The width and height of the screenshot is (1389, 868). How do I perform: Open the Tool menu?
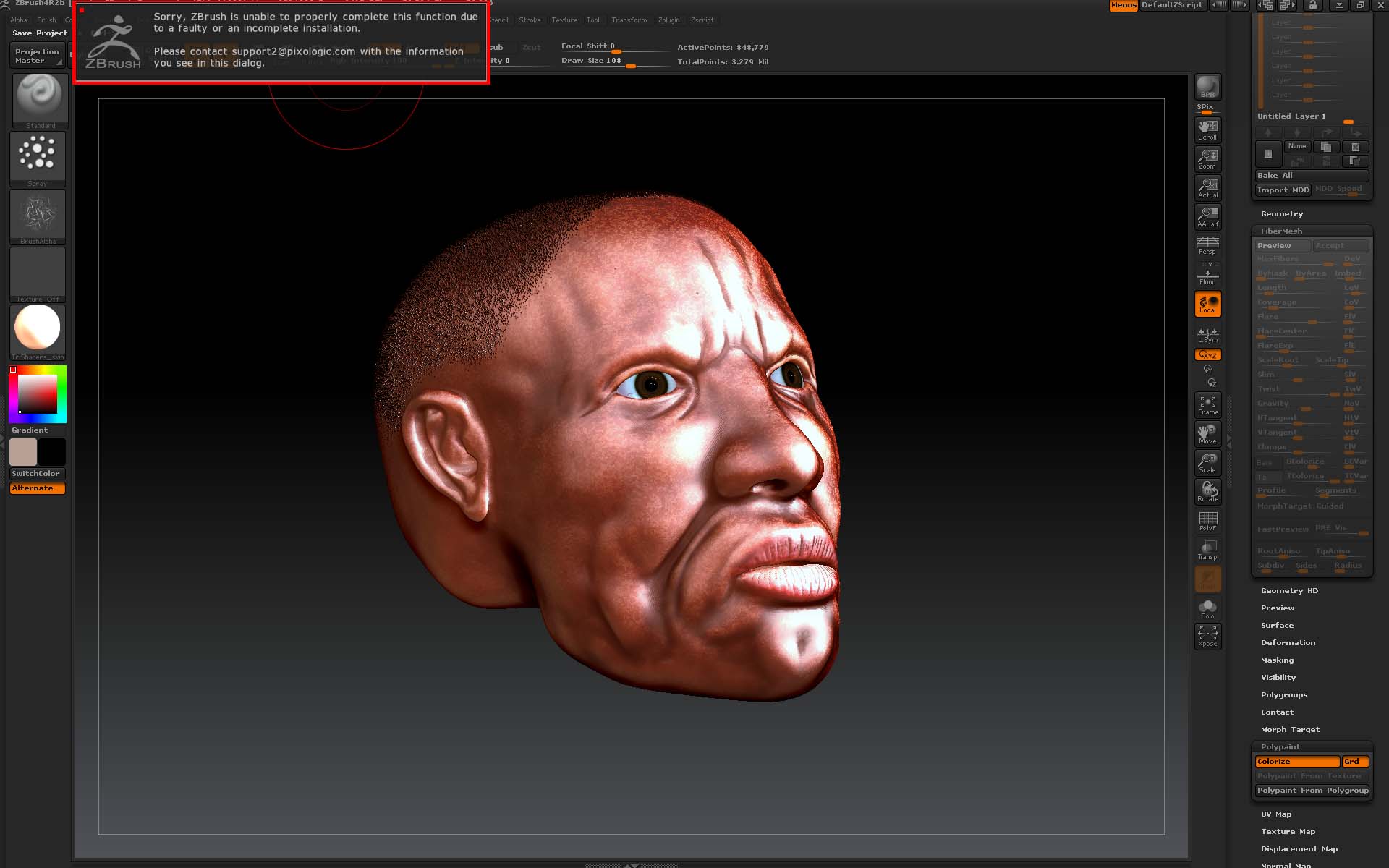[593, 20]
